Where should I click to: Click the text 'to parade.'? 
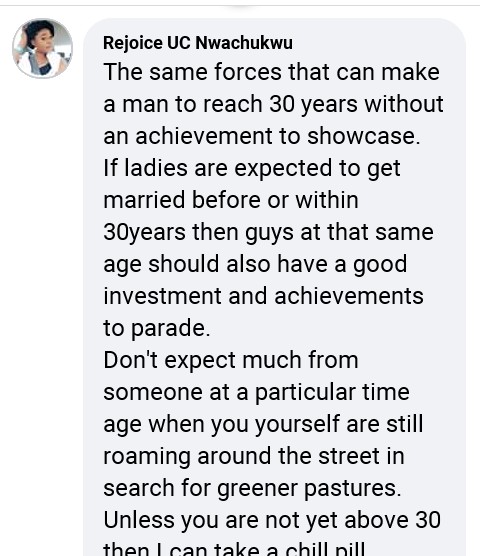pyautogui.click(x=157, y=328)
